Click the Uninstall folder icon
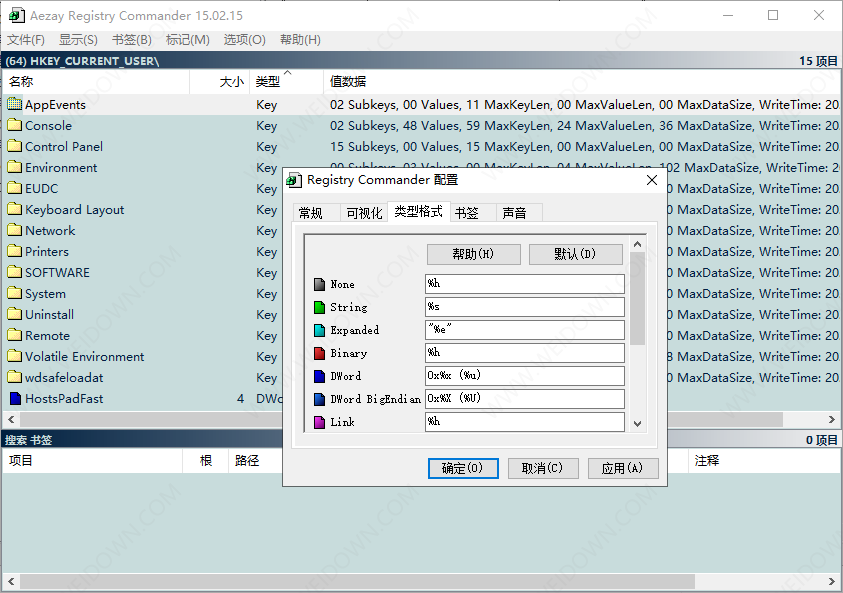The image size is (843, 593). click(x=15, y=314)
